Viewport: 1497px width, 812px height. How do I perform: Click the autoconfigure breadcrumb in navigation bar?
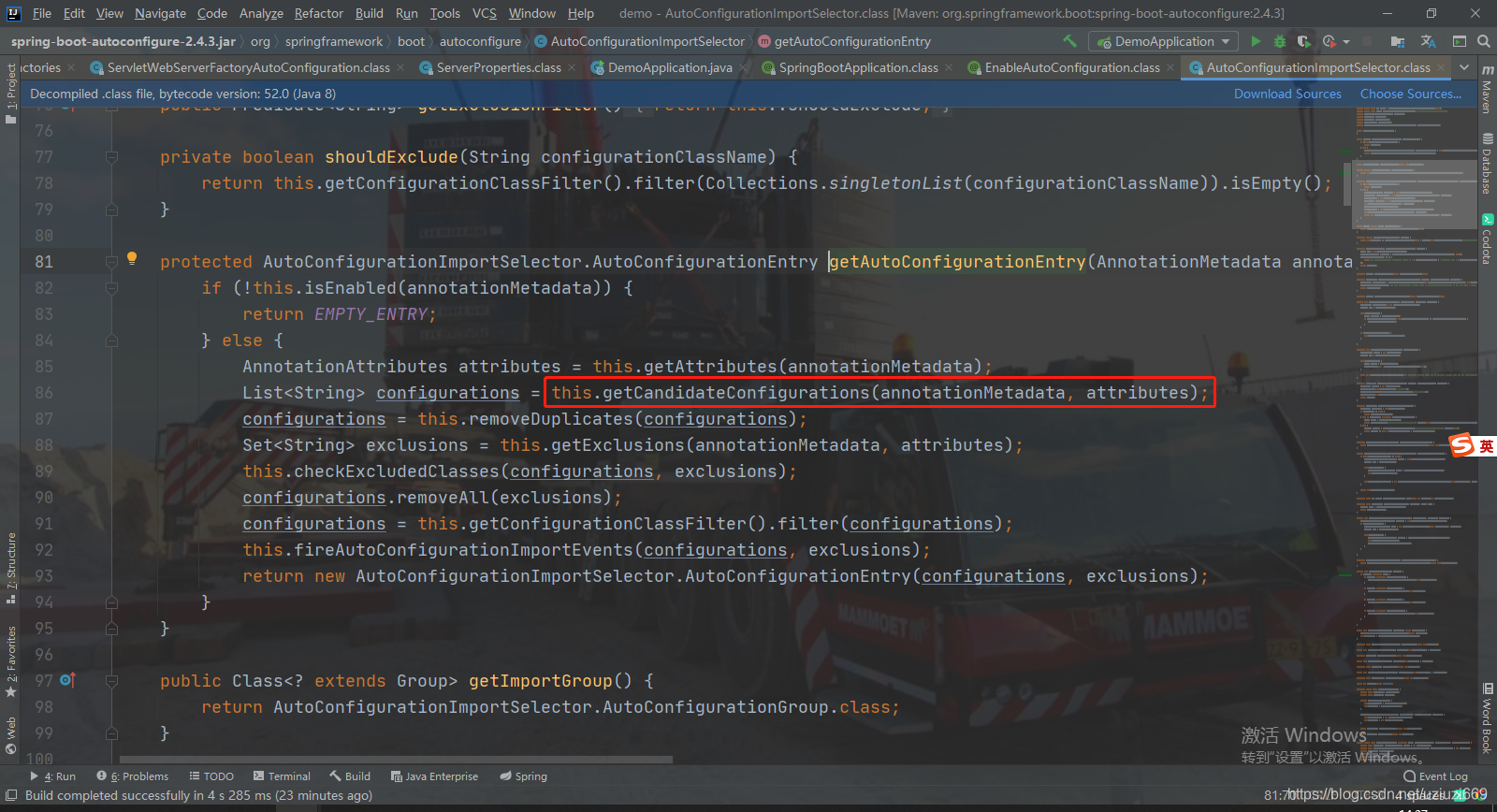point(480,41)
